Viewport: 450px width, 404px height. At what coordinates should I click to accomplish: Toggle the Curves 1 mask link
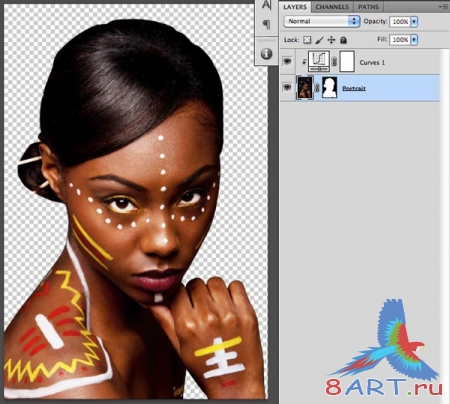pyautogui.click(x=334, y=62)
